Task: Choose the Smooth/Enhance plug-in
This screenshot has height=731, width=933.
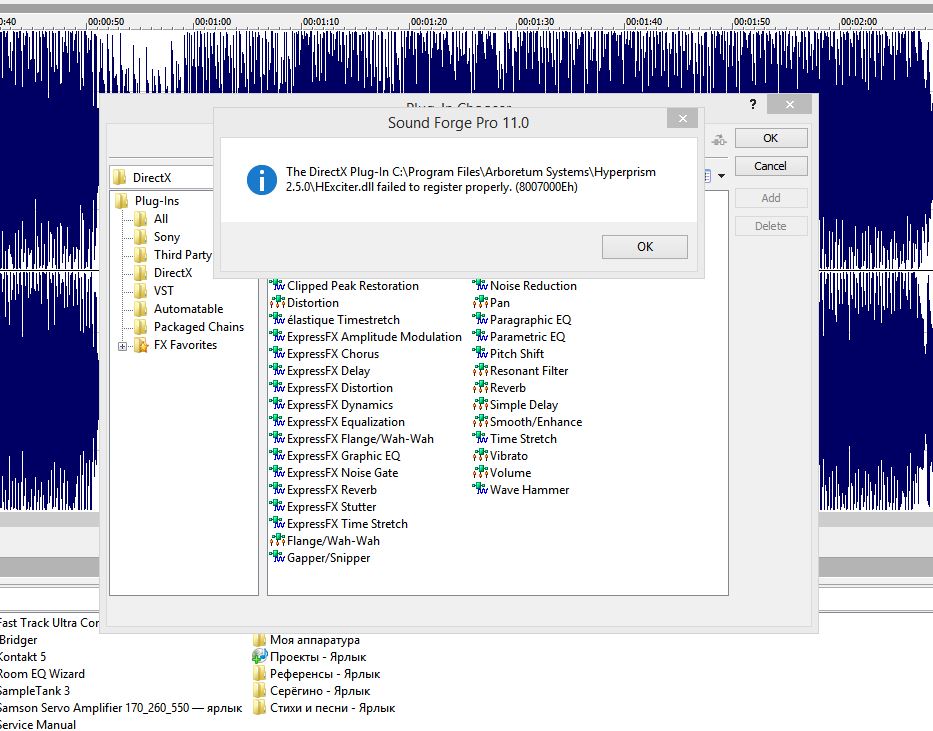Action: [x=528, y=422]
